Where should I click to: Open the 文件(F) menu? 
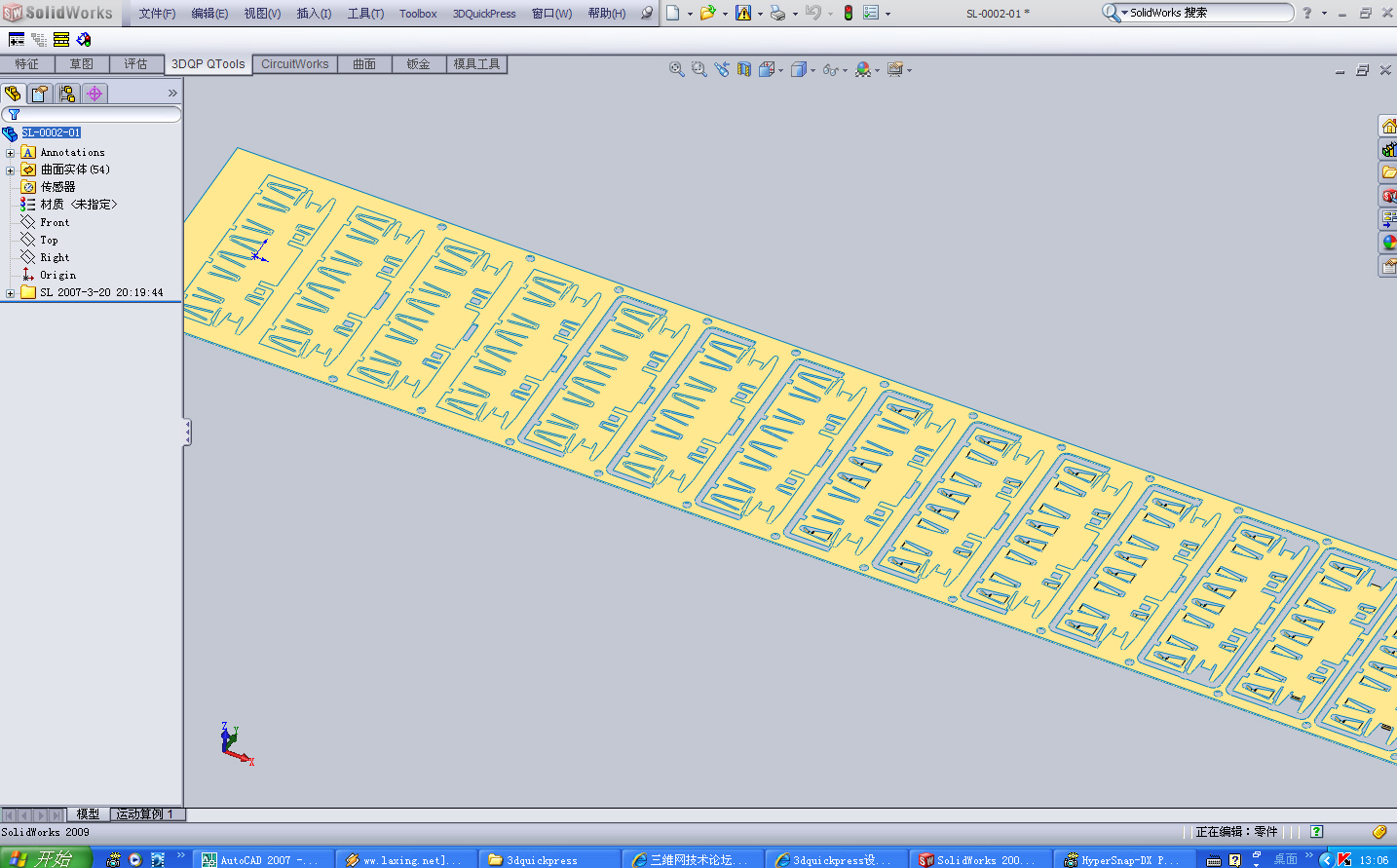157,14
